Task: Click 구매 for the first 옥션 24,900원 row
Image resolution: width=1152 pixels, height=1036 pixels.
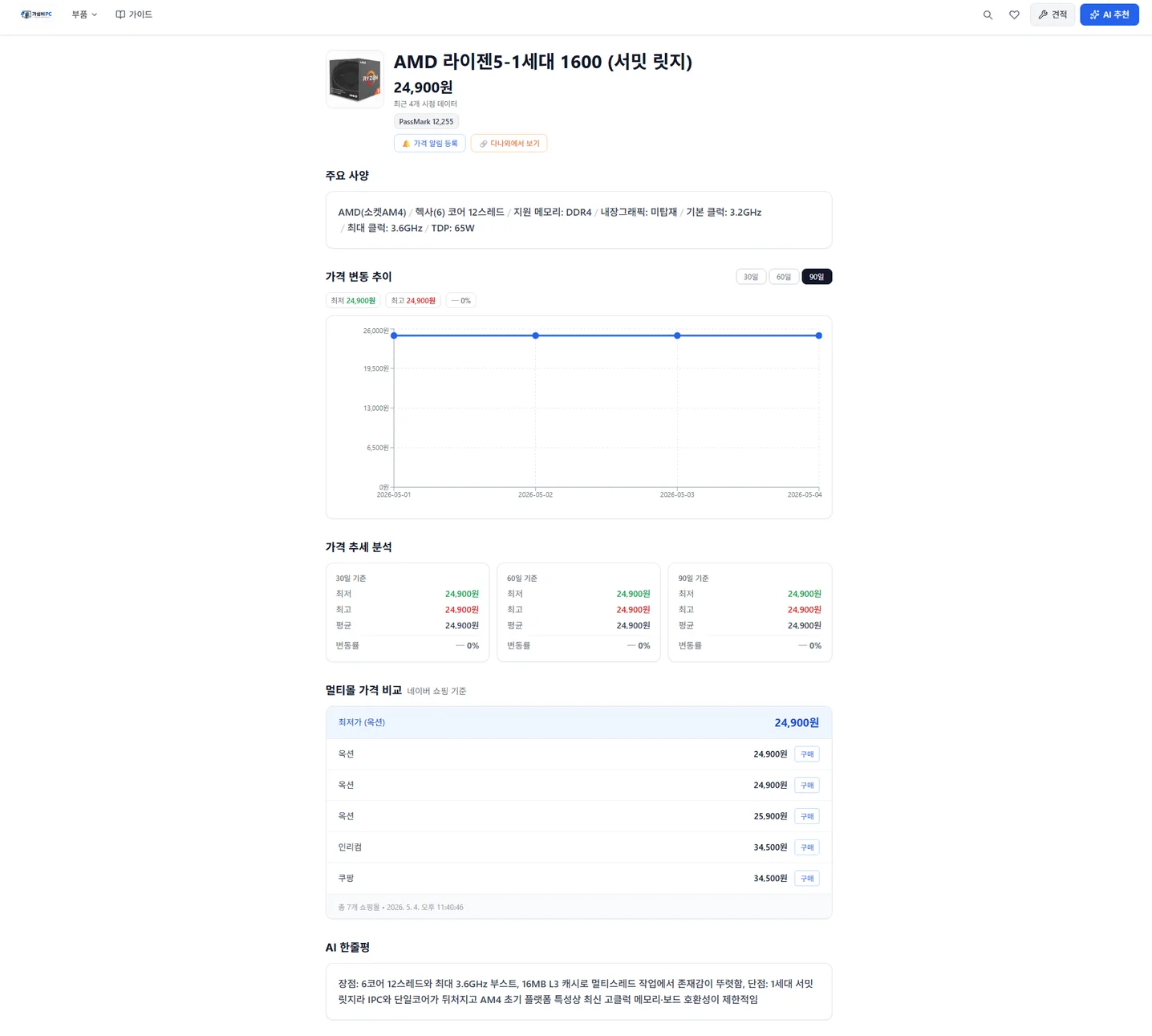Action: [x=807, y=754]
